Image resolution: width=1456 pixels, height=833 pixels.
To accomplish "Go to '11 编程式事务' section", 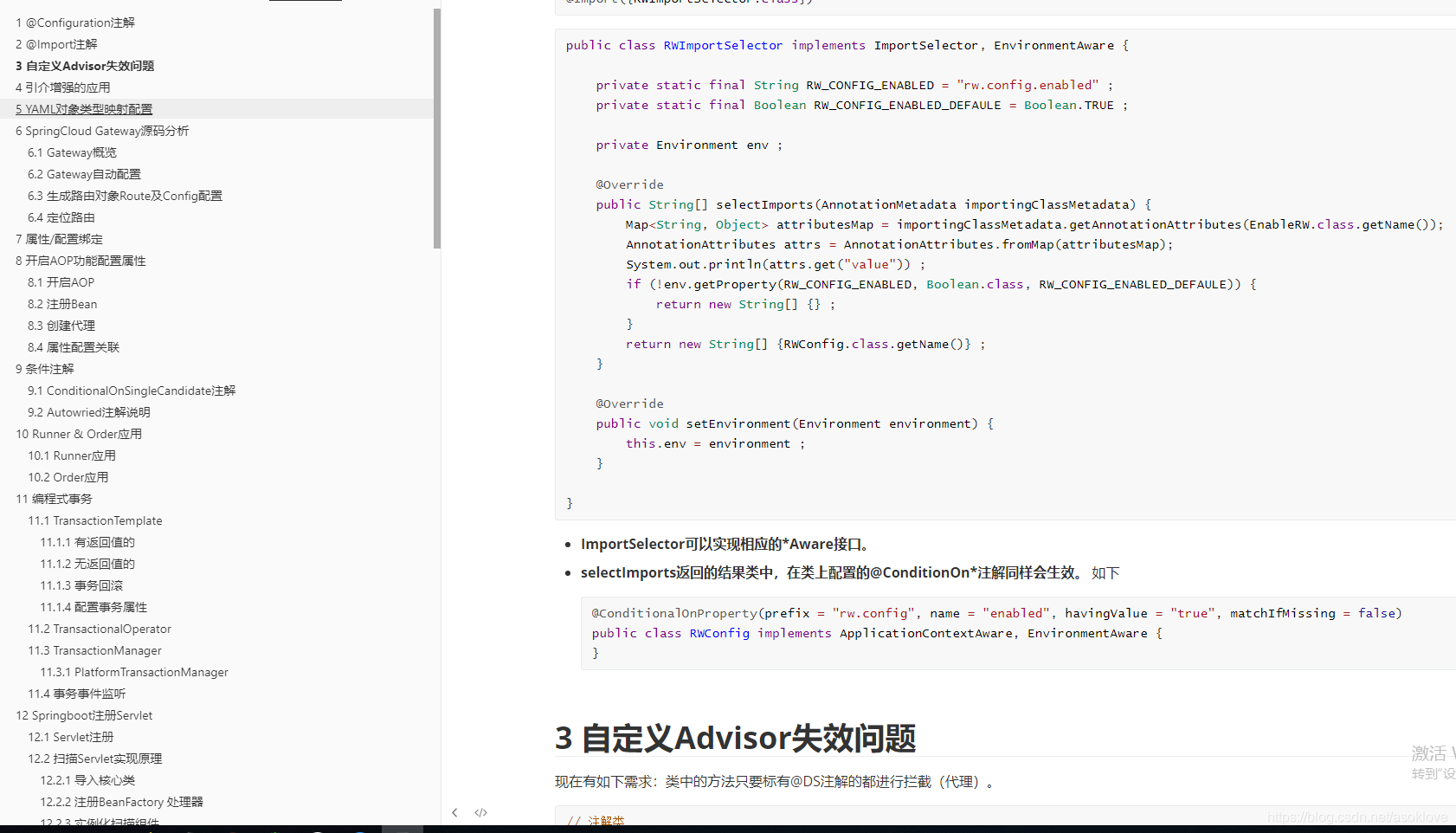I will point(54,499).
